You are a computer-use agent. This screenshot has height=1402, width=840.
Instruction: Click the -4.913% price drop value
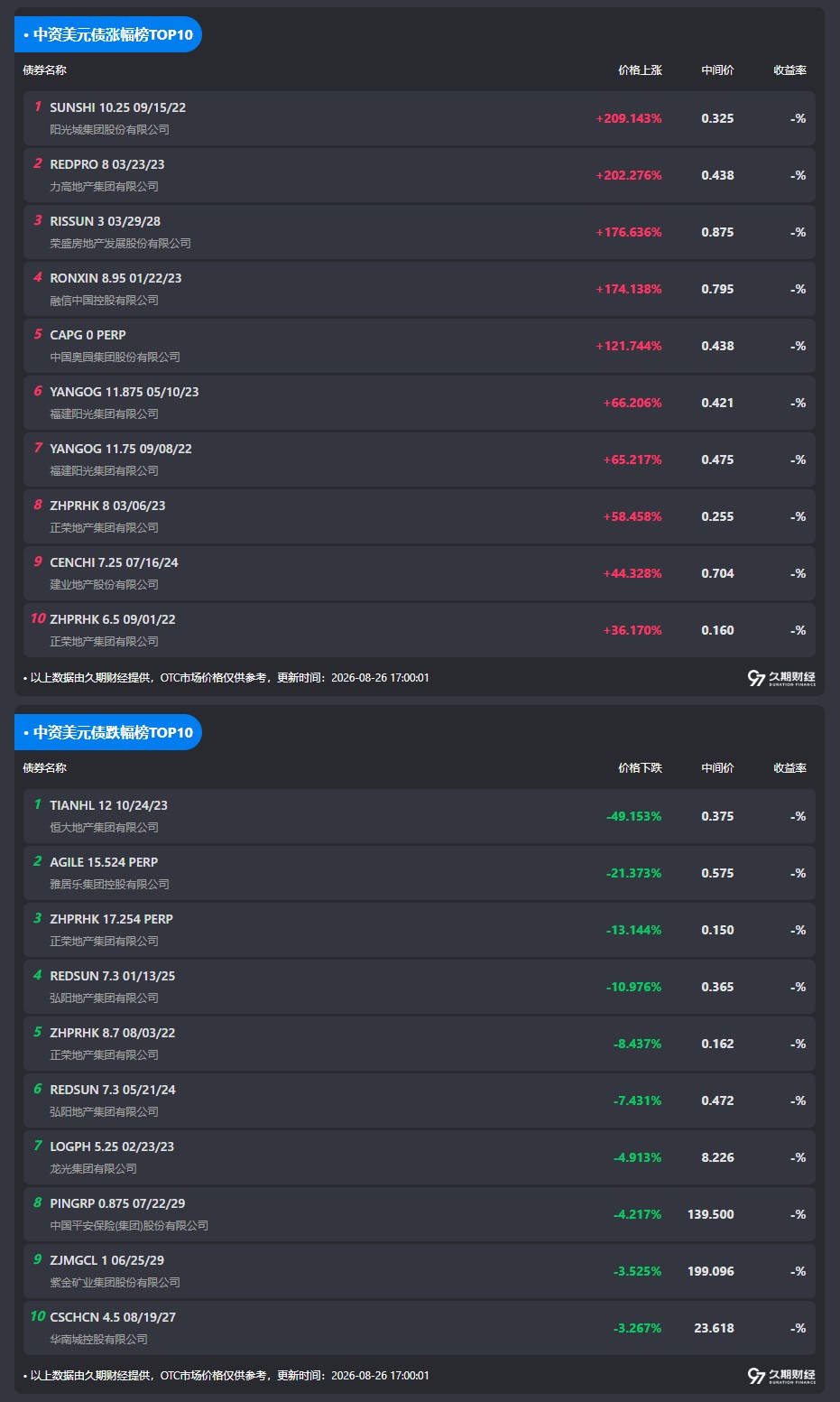point(638,1157)
